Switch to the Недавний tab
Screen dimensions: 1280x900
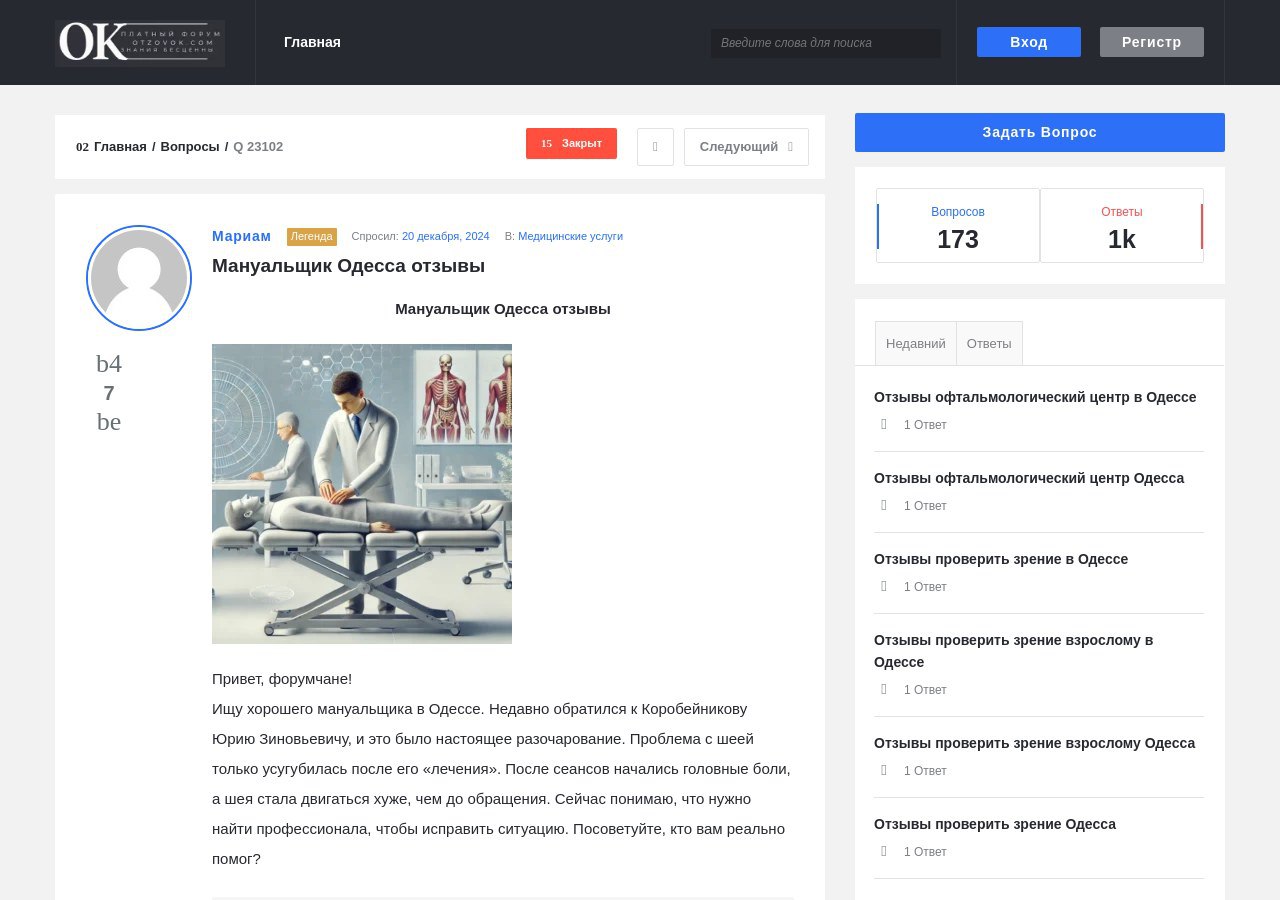[915, 343]
